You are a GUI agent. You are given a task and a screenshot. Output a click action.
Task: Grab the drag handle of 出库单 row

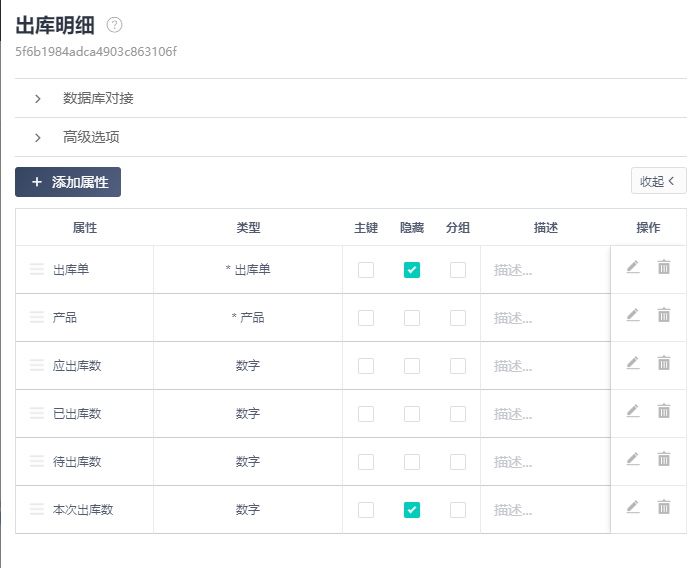point(37,269)
